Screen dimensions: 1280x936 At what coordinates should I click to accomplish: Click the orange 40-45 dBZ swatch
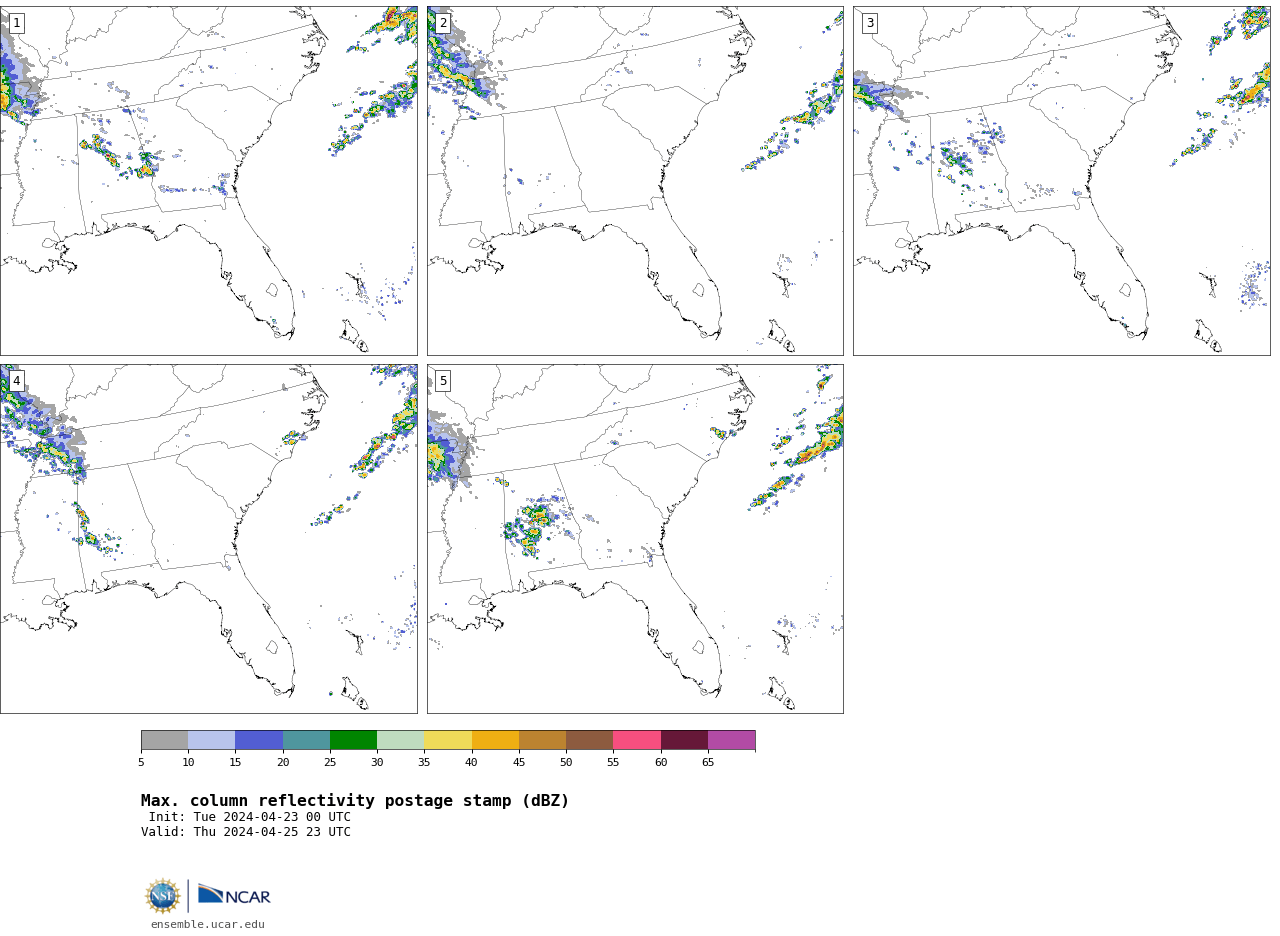495,740
